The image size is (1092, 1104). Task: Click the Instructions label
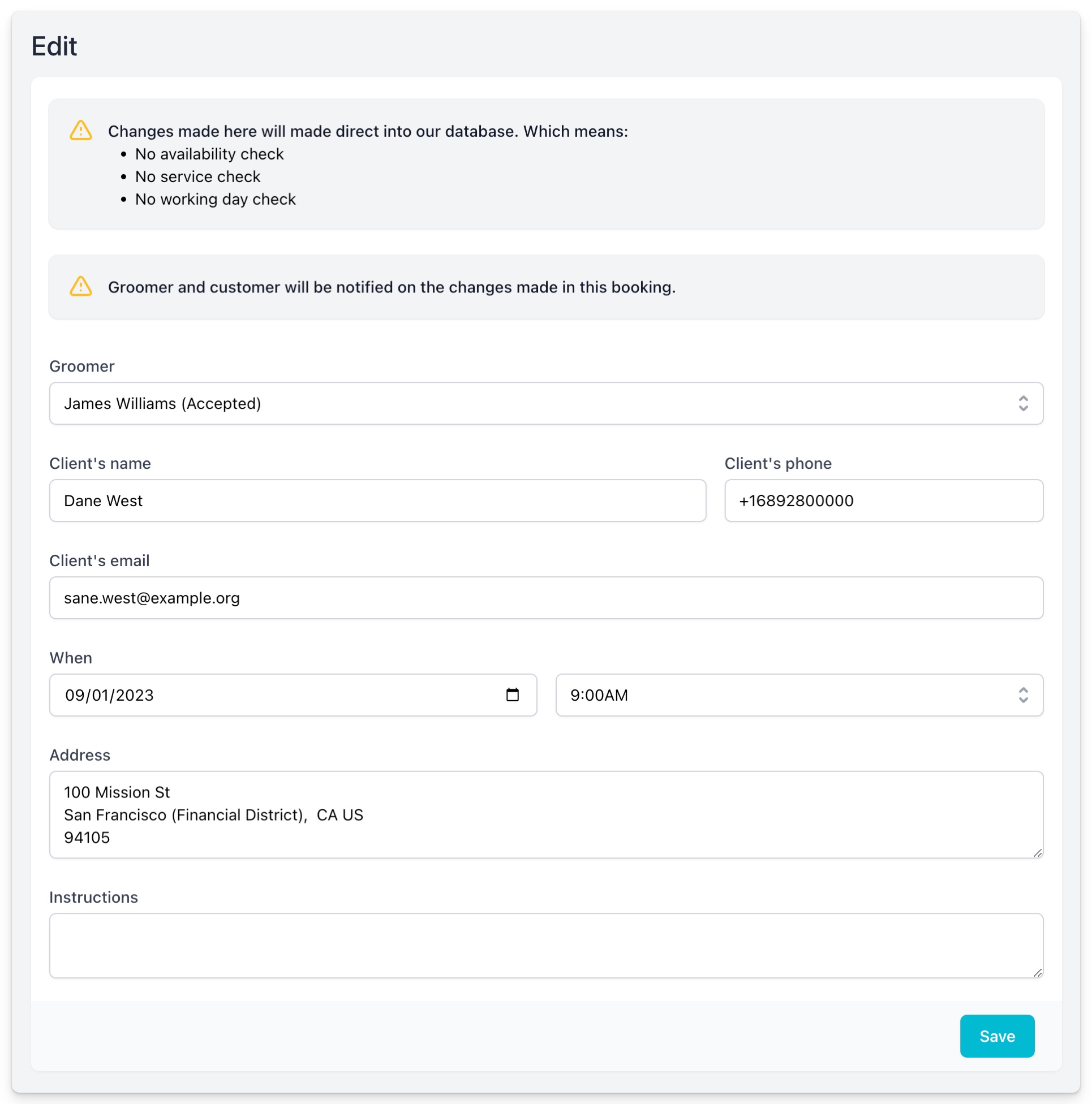(94, 897)
